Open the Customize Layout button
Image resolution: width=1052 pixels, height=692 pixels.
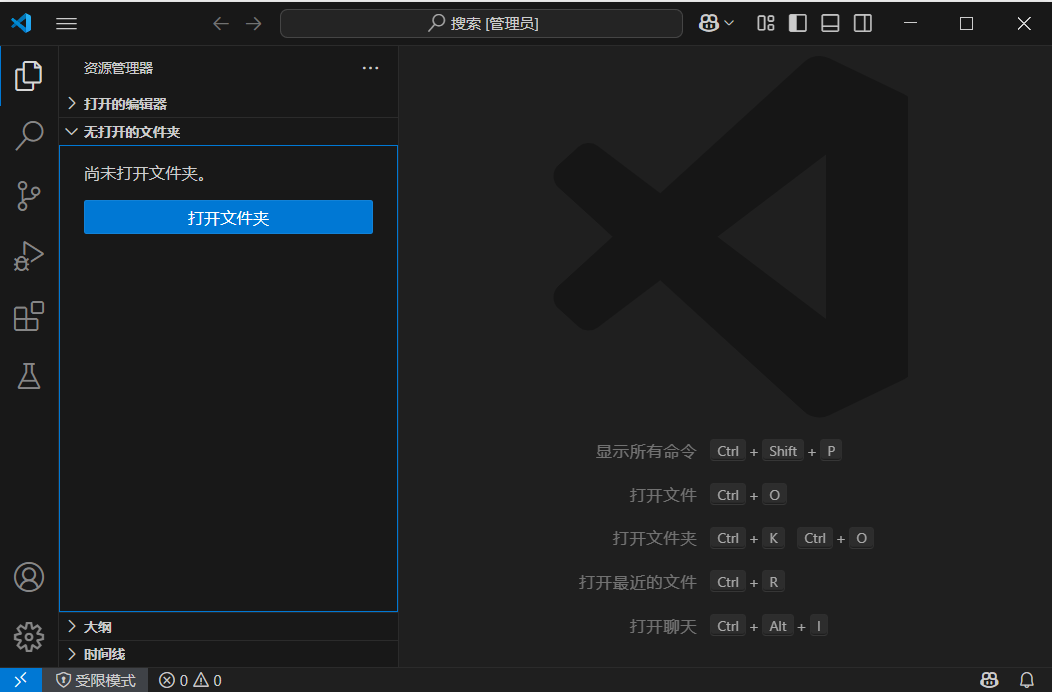click(x=766, y=23)
